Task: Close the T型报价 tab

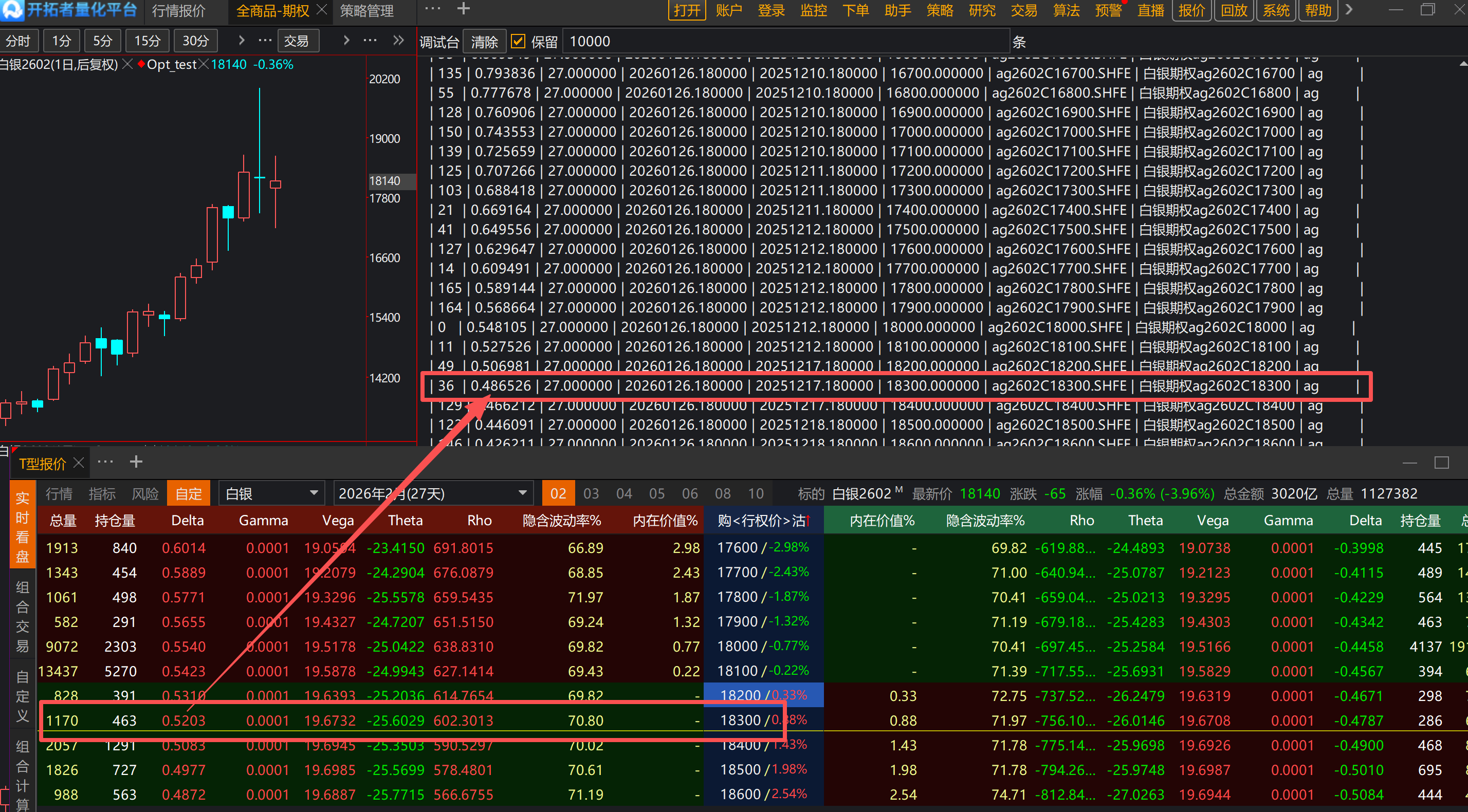Action: coord(79,463)
